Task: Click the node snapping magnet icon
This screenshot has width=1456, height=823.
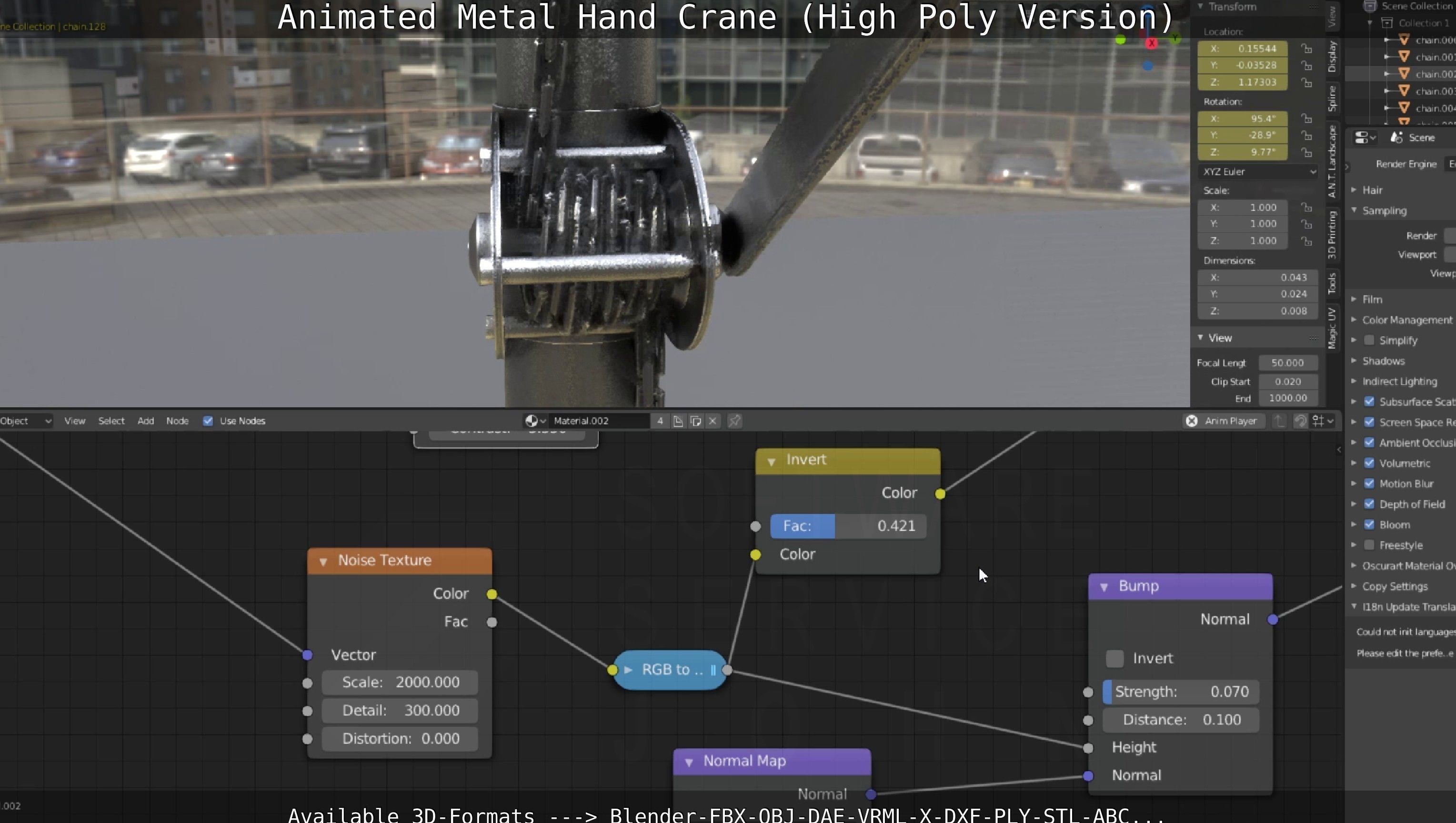Action: tap(1301, 421)
